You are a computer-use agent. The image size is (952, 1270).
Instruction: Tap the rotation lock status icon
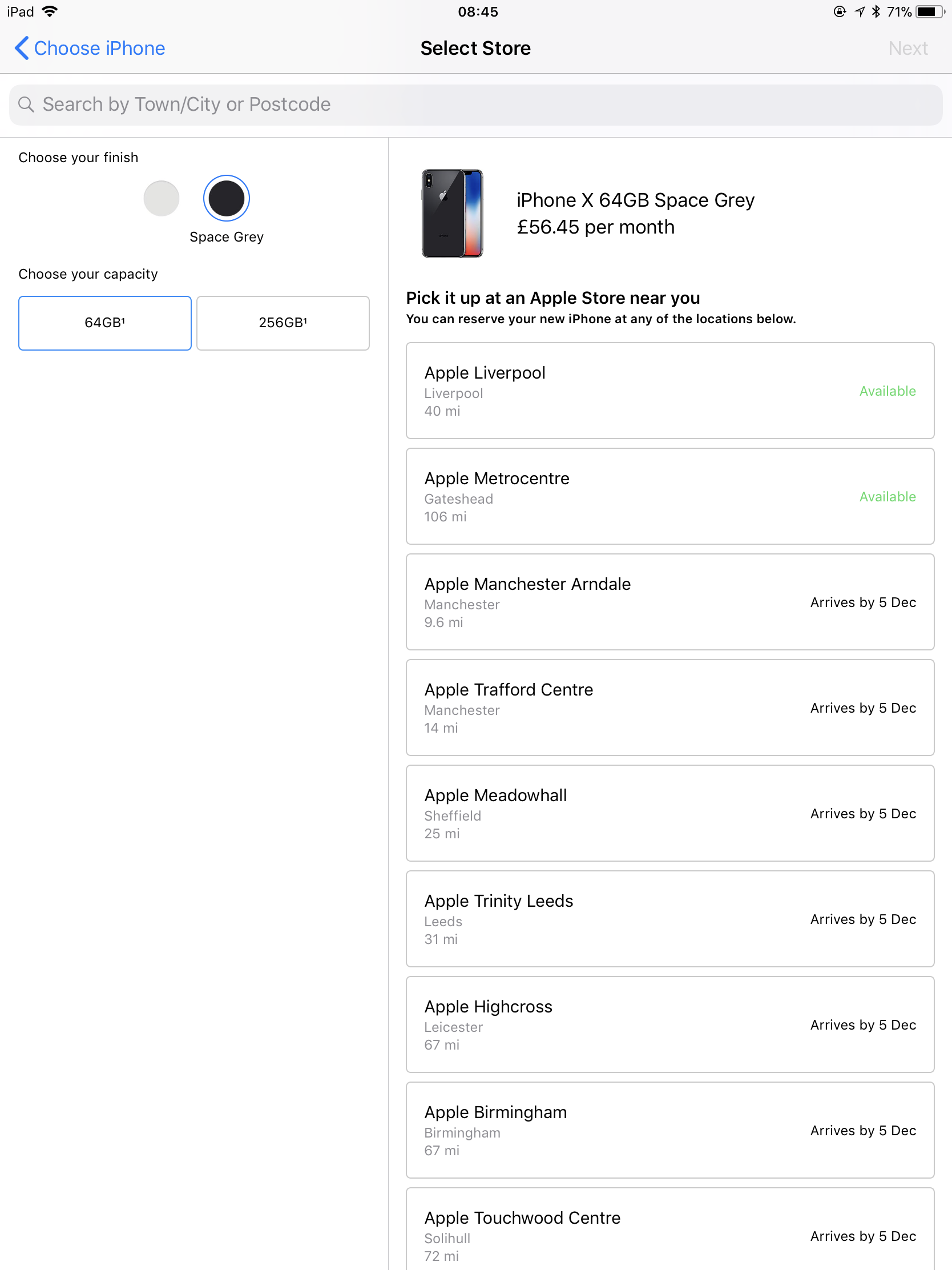[x=840, y=11]
